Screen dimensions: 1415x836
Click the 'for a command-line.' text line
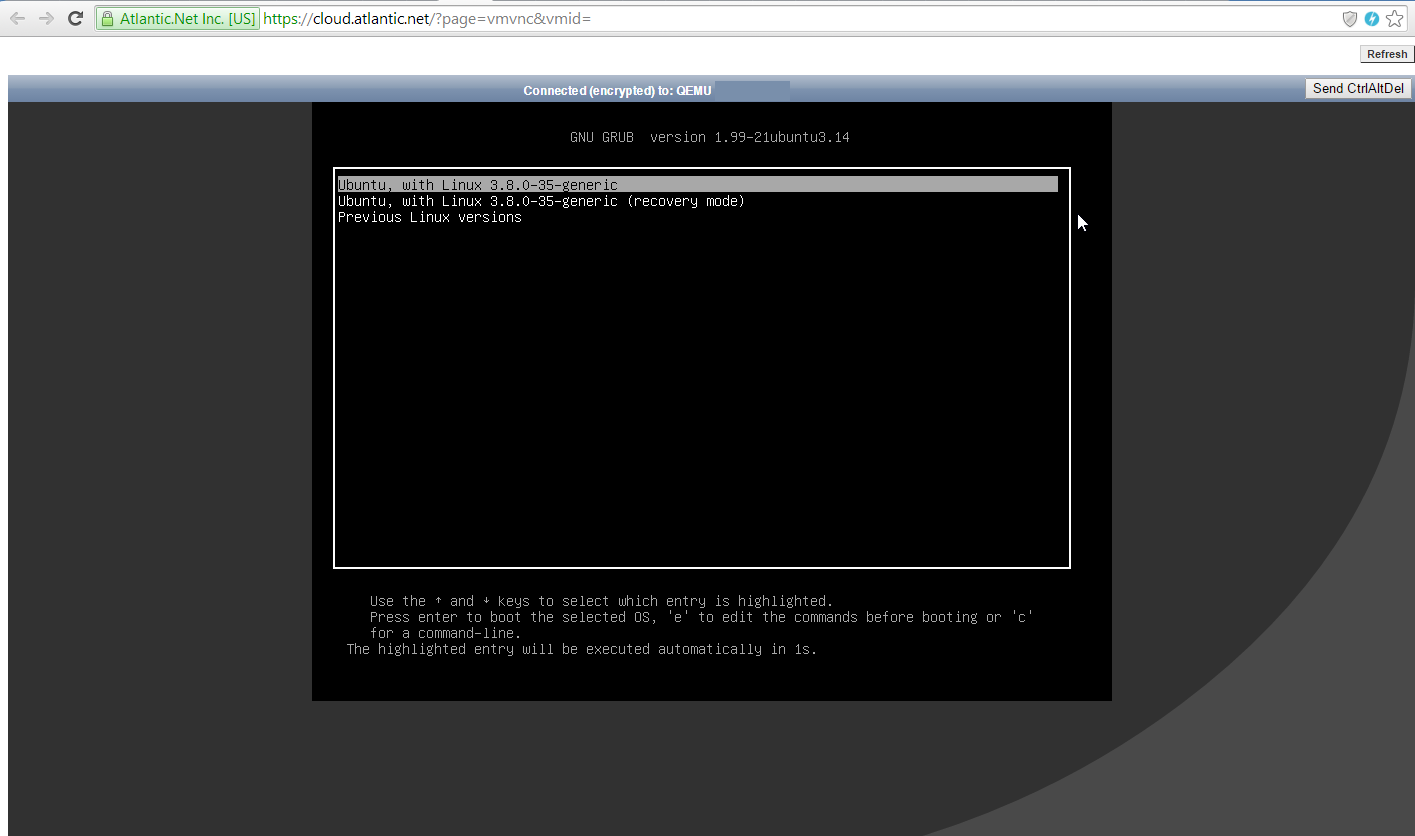[x=445, y=633]
